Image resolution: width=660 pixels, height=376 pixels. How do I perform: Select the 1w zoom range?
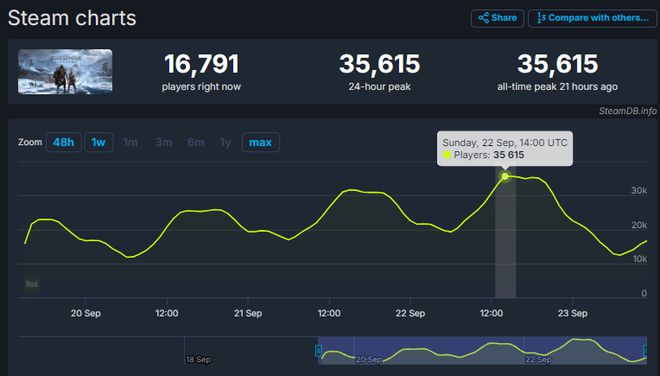point(98,142)
